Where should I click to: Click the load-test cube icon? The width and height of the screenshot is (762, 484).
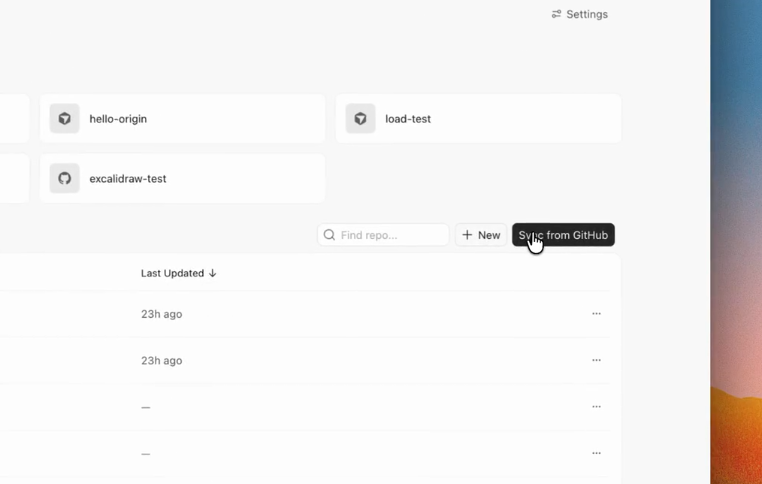click(361, 119)
